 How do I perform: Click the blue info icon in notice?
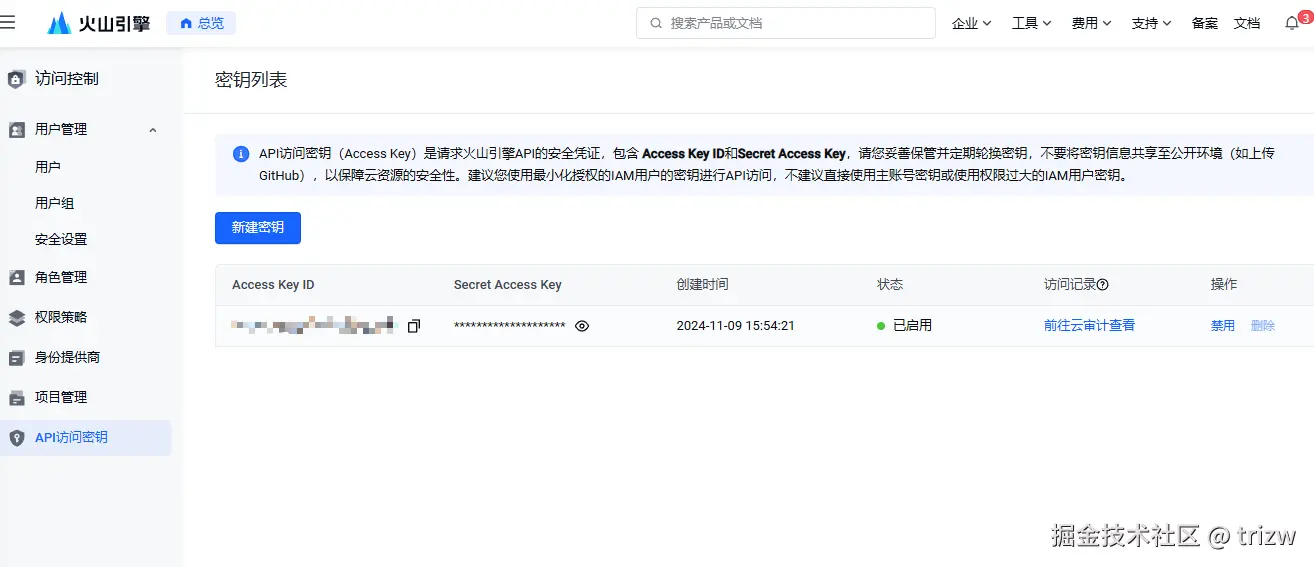pos(241,154)
